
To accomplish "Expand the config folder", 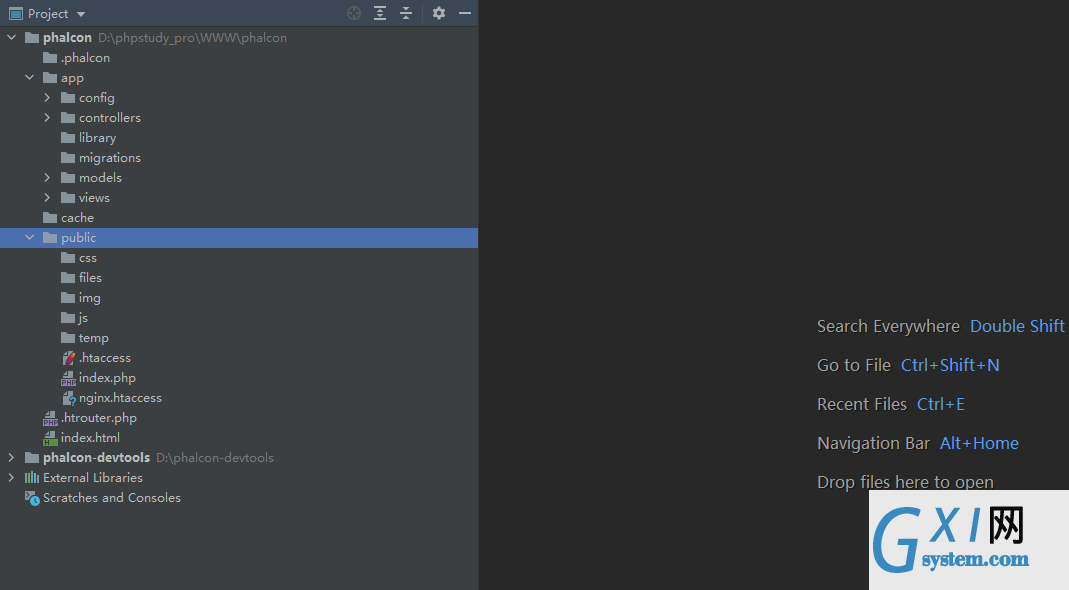I will 47,98.
